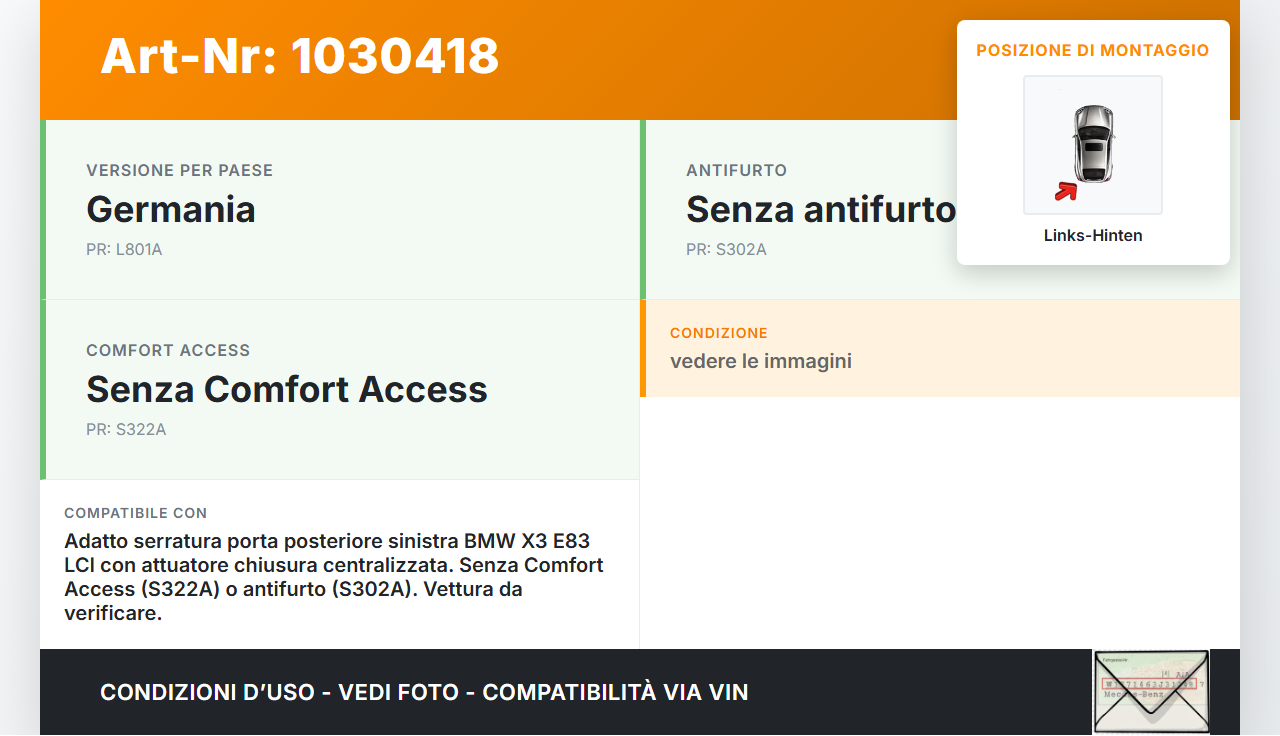Image resolution: width=1280 pixels, height=736 pixels.
Task: Select the Art-Nr: 1030418 heading
Action: click(x=300, y=56)
